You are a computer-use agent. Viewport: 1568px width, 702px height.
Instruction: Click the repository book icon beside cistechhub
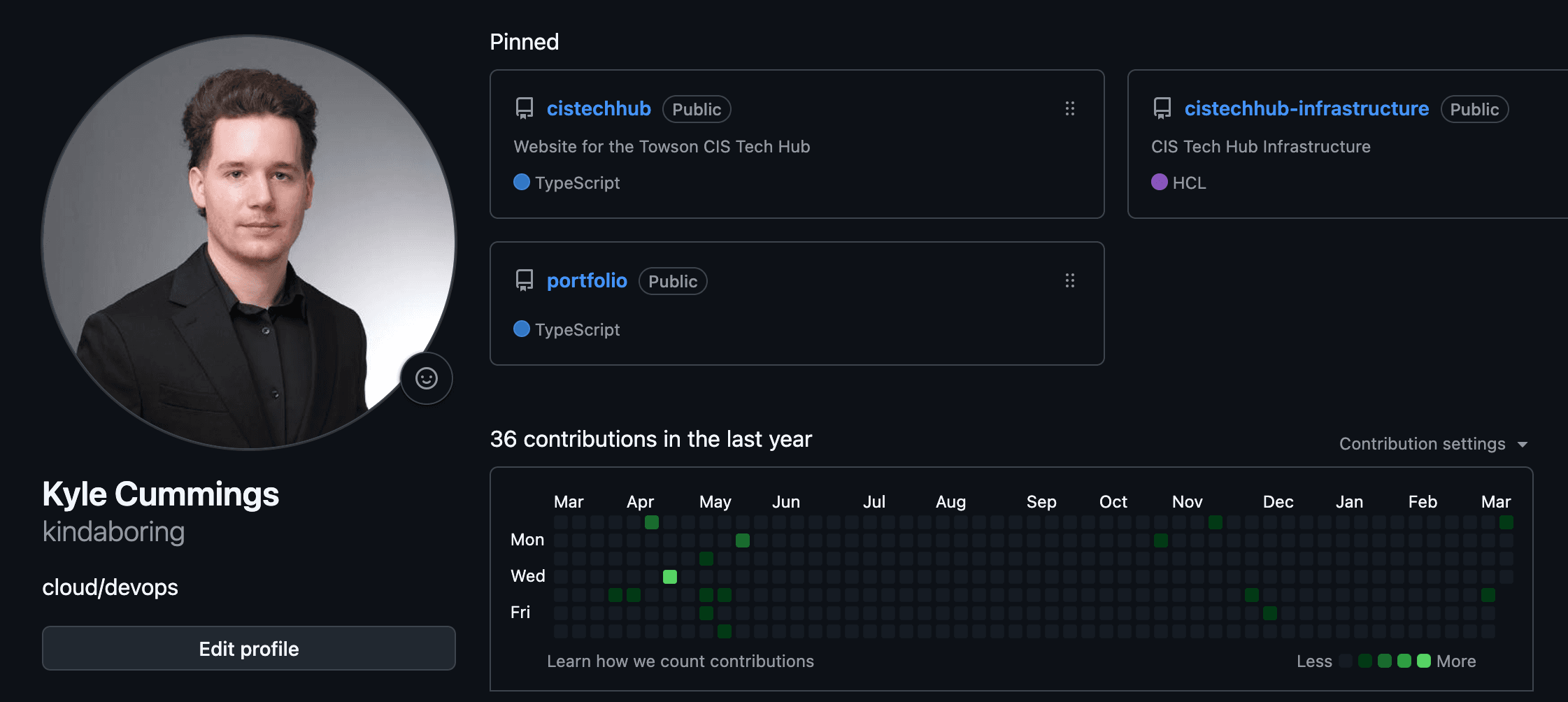[x=523, y=108]
